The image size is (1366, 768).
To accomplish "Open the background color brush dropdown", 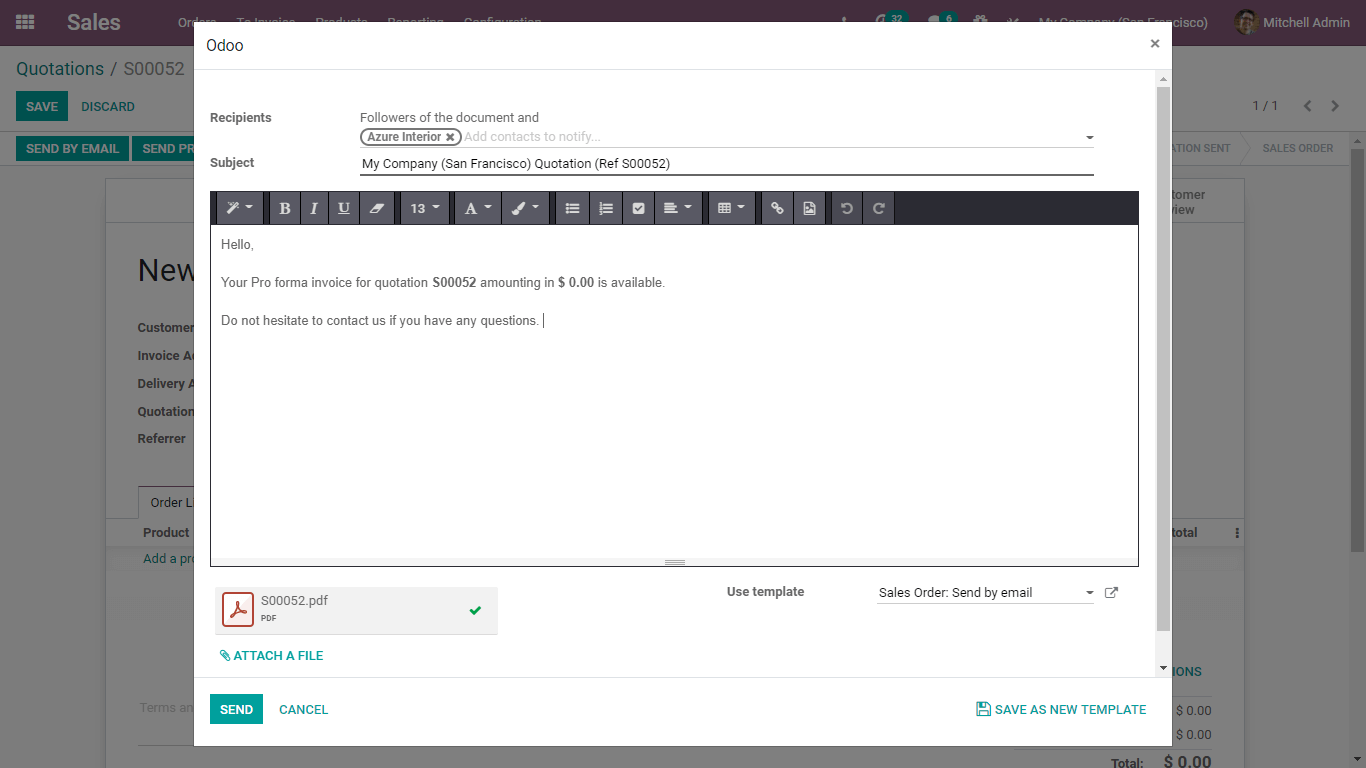I will (525, 208).
